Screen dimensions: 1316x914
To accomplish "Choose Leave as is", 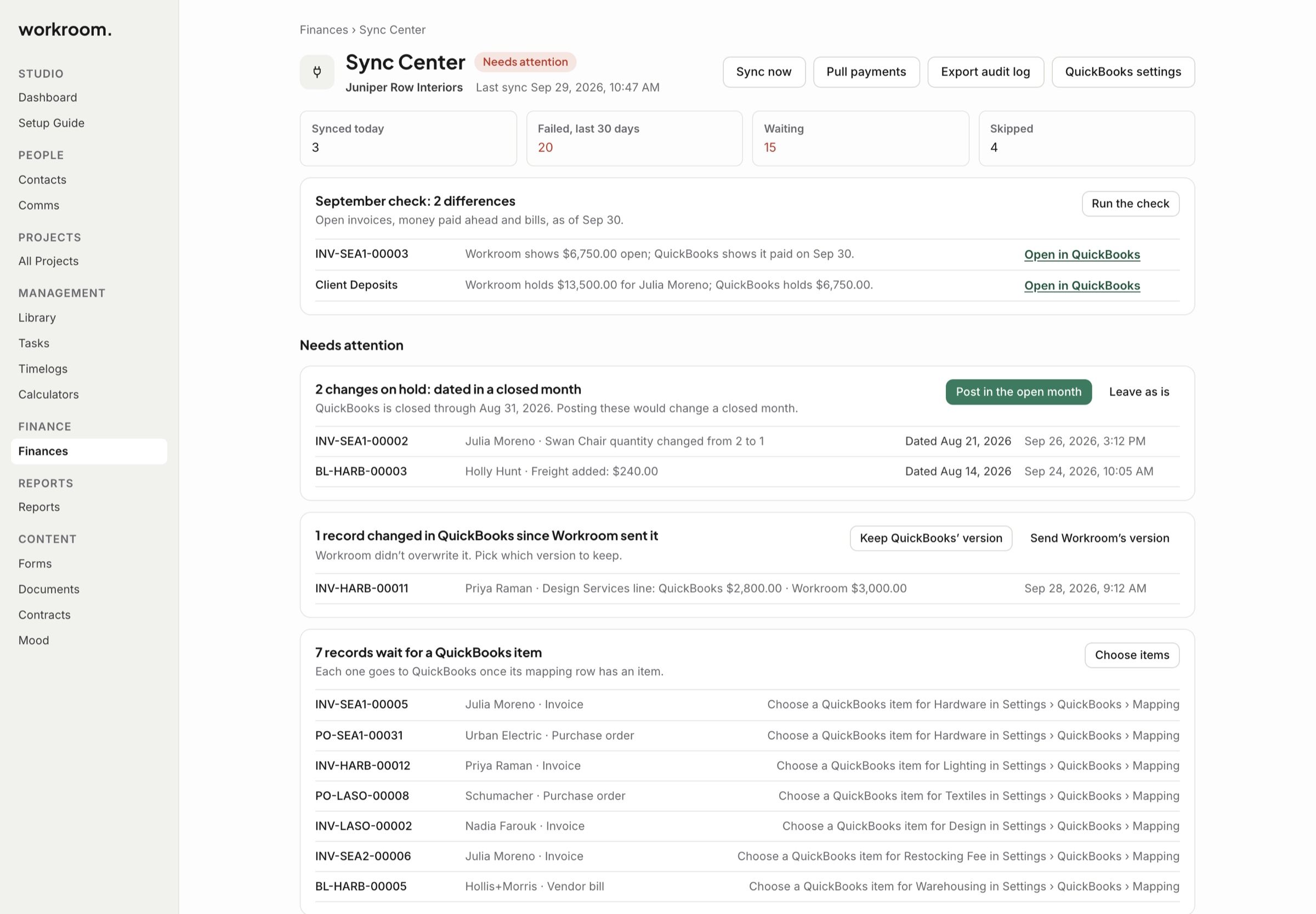I will click(1139, 392).
